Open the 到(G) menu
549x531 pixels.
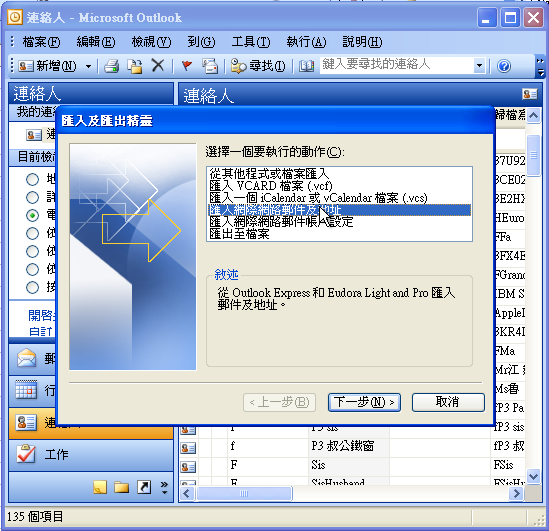point(201,42)
